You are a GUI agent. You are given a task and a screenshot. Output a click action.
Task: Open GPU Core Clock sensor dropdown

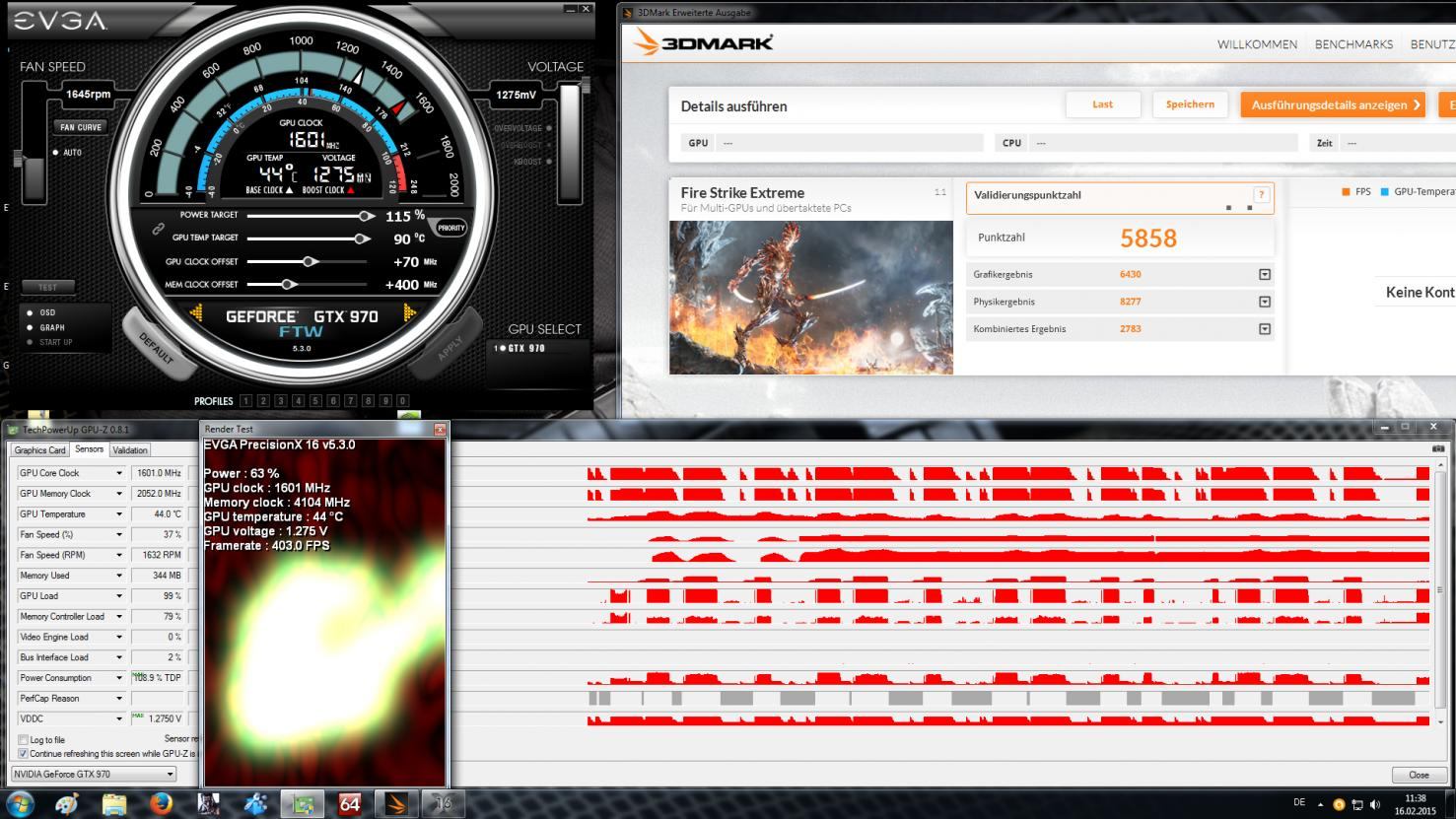[x=119, y=473]
